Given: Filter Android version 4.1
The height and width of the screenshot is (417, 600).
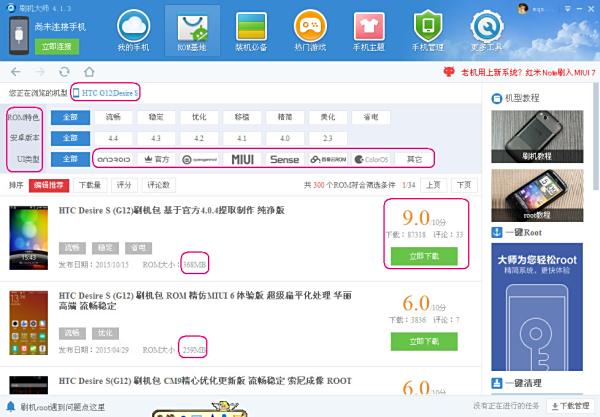Looking at the screenshot, I should click(242, 138).
